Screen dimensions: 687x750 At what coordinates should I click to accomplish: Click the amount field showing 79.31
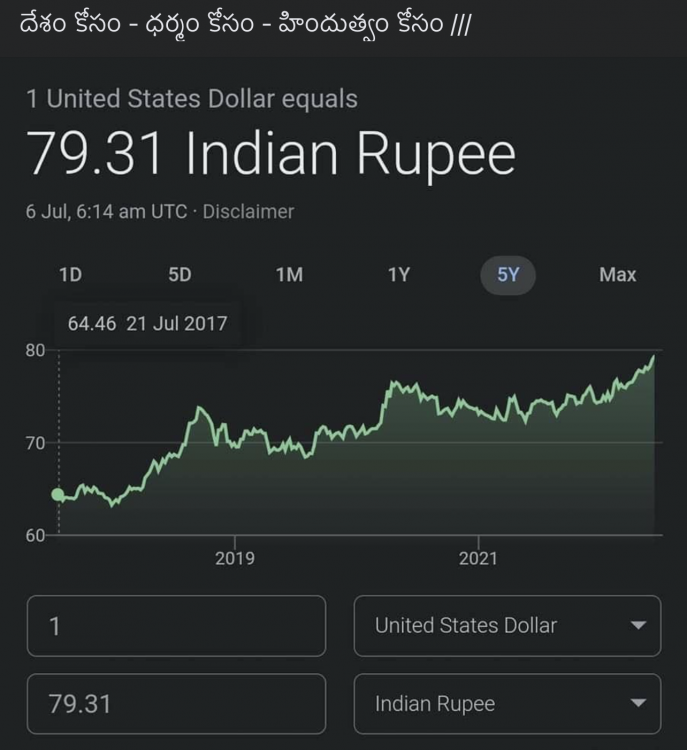177,704
